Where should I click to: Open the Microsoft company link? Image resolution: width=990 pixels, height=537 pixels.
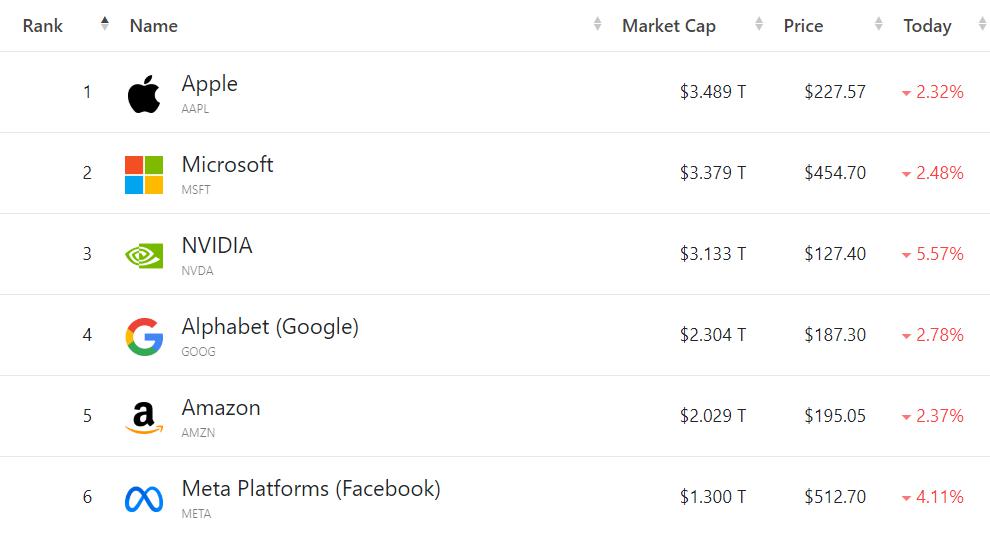pyautogui.click(x=227, y=165)
